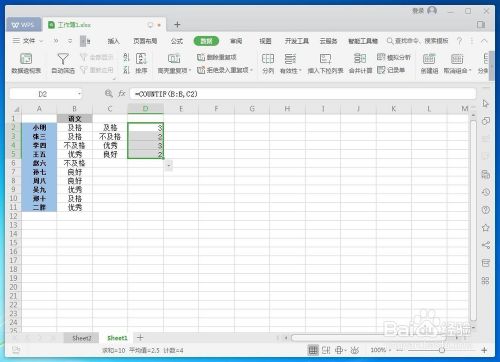Open a new document tab with plus

pyautogui.click(x=177, y=24)
